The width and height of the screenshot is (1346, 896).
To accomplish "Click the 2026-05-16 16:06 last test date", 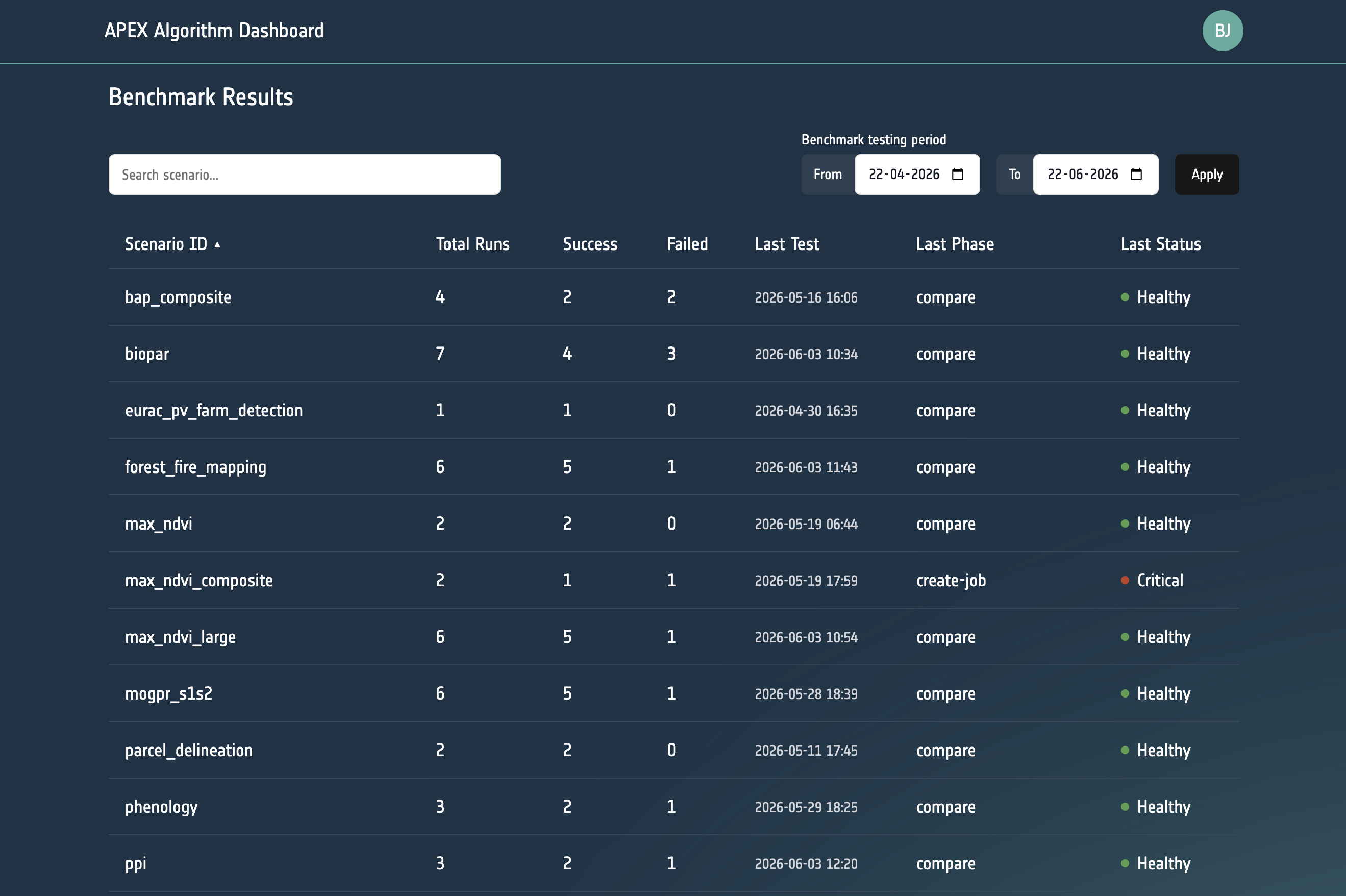I will pos(806,297).
